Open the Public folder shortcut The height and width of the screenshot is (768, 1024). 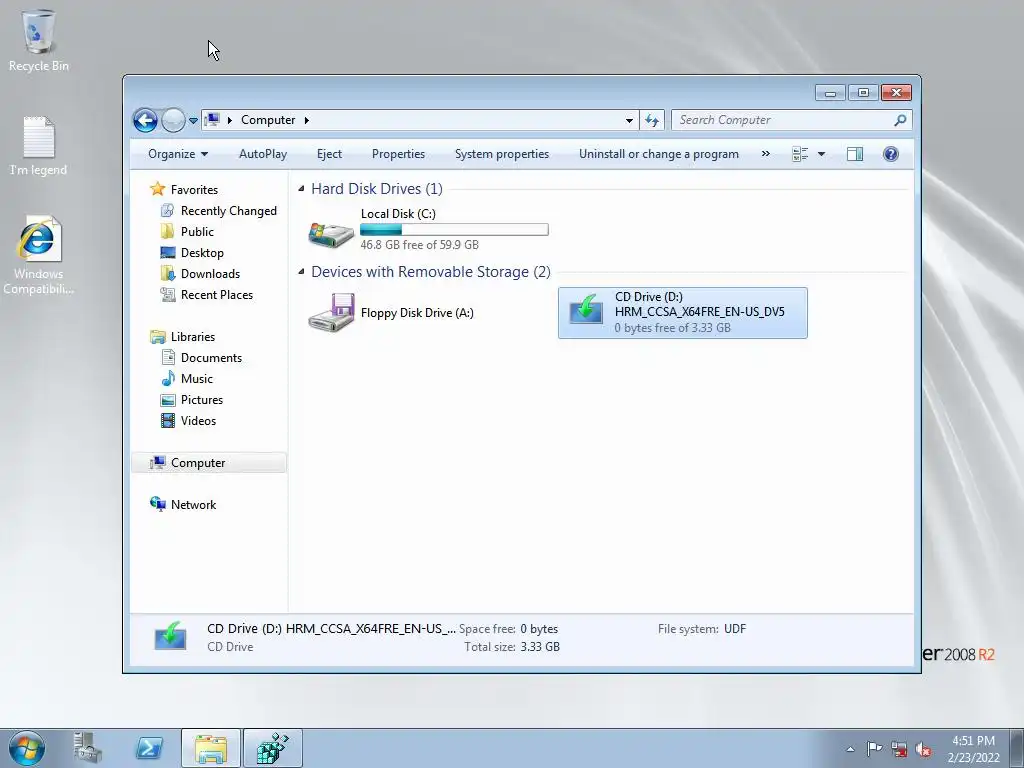pos(197,232)
